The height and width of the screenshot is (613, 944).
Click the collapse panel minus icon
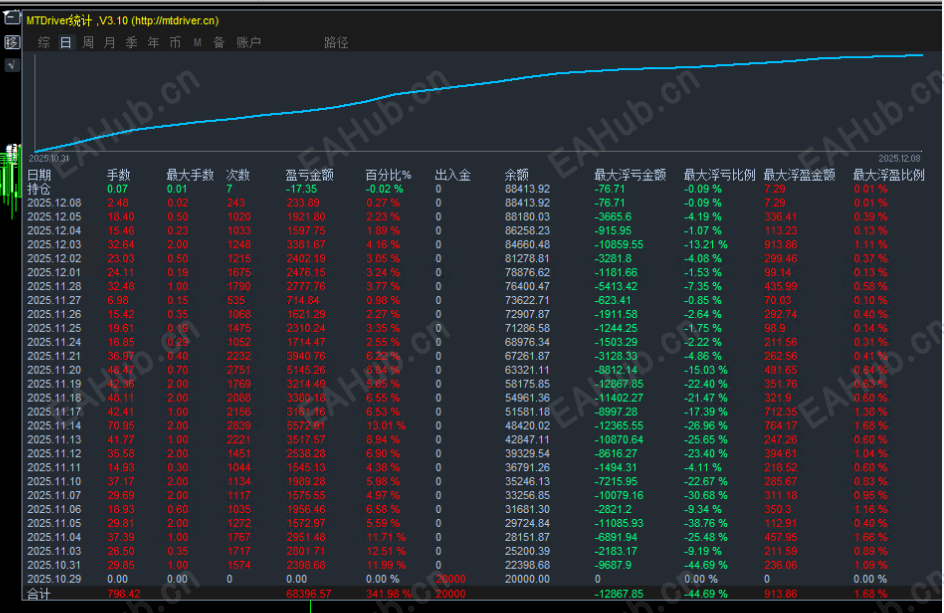point(11,18)
